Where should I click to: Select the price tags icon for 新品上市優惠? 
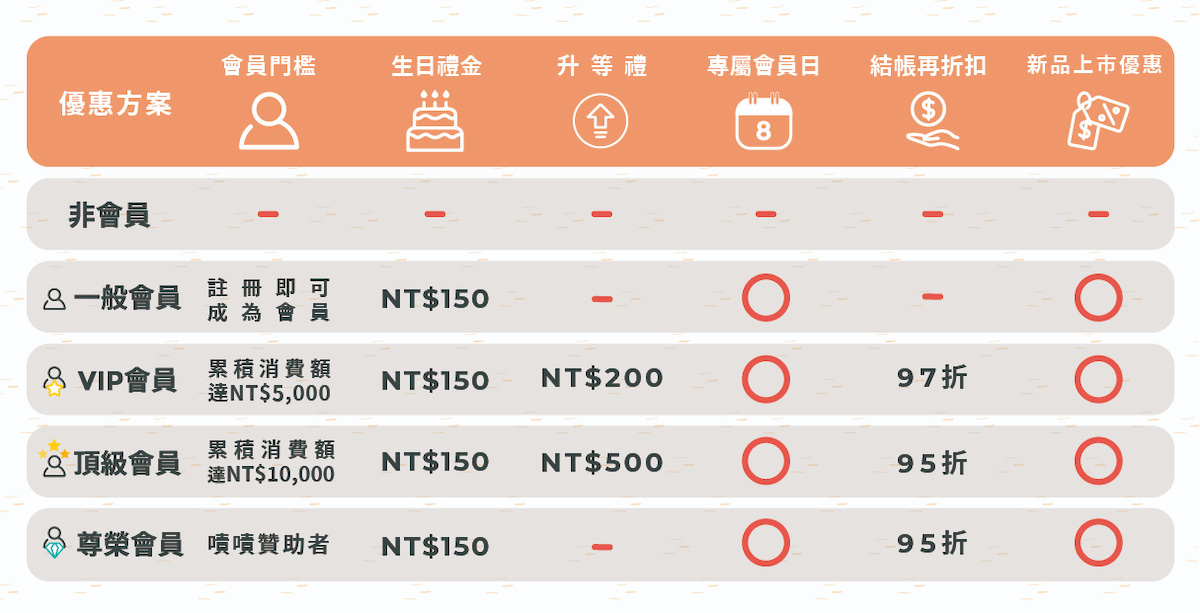coord(1097,120)
